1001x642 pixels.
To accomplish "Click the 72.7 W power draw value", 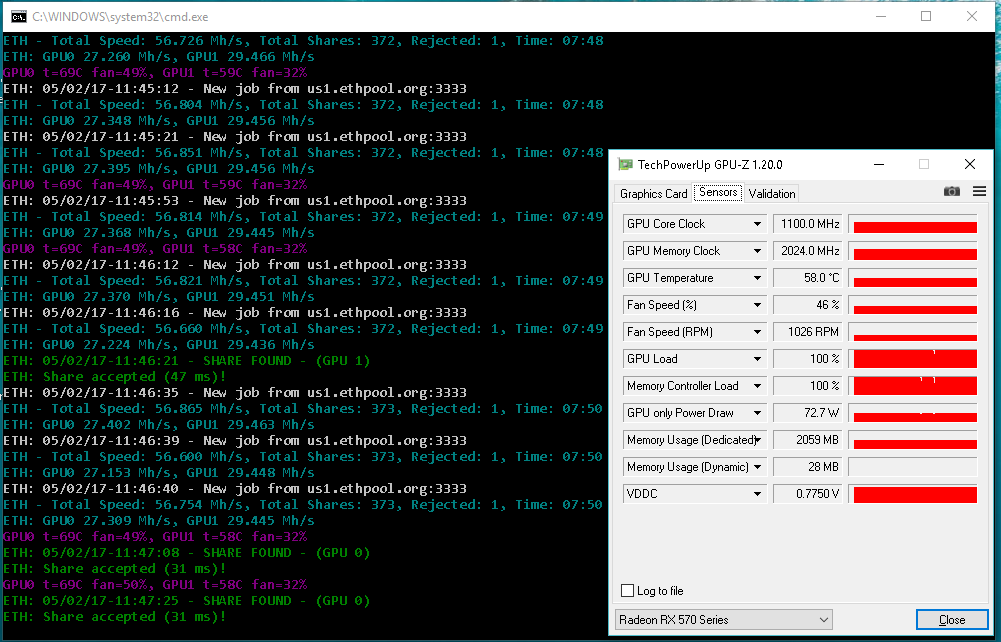I will coord(808,413).
